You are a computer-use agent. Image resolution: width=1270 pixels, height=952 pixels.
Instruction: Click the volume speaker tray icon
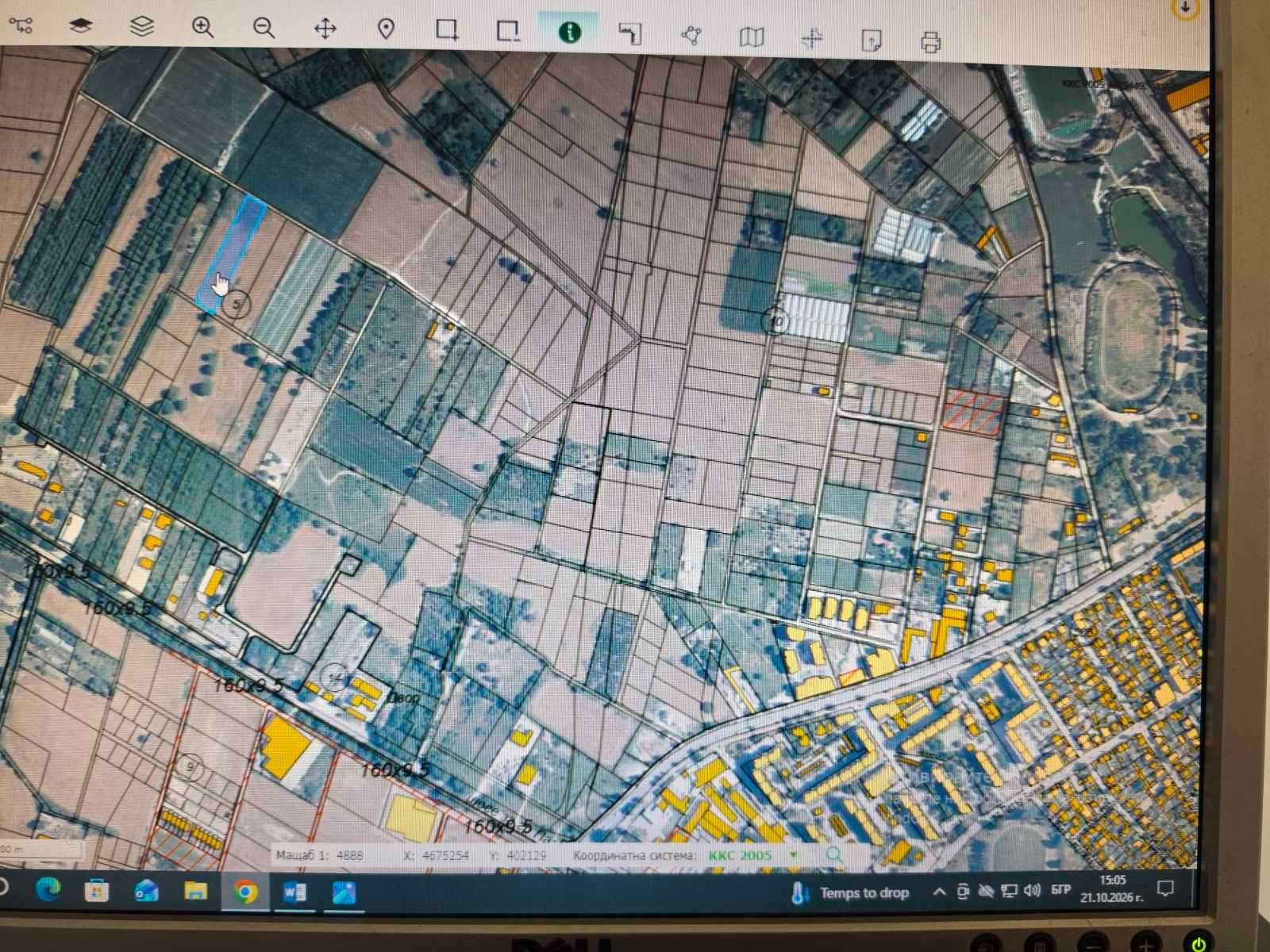(x=1032, y=891)
